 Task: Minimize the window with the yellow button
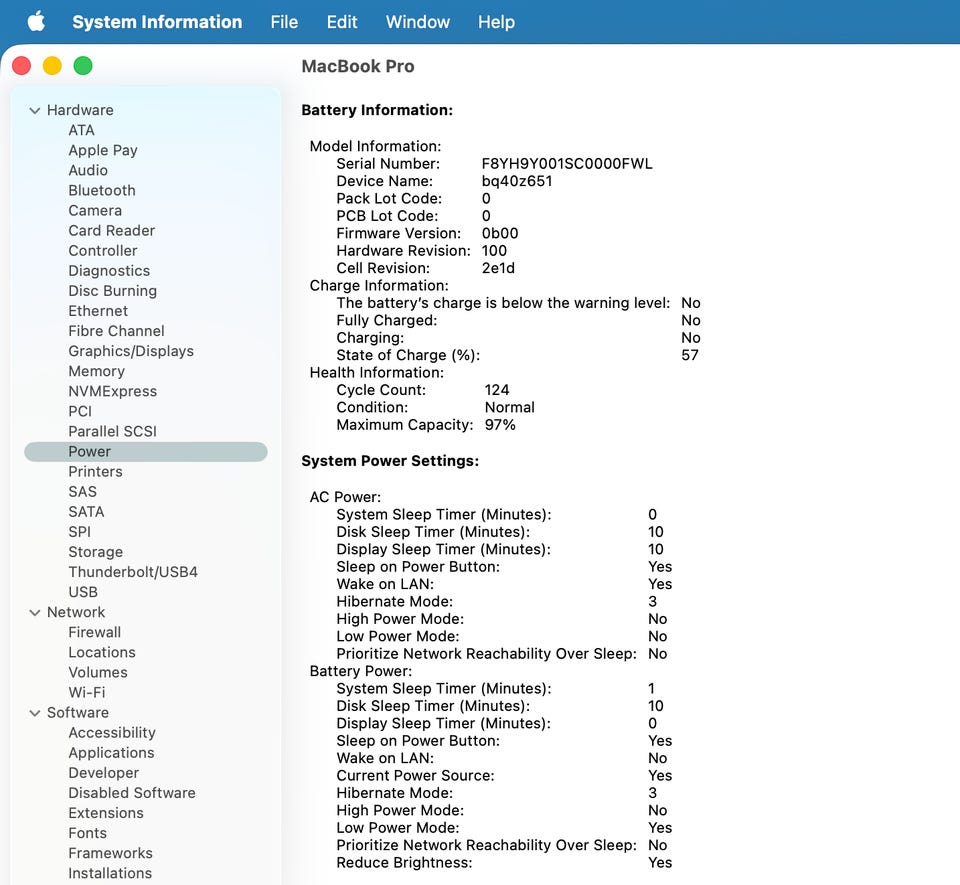[52, 65]
